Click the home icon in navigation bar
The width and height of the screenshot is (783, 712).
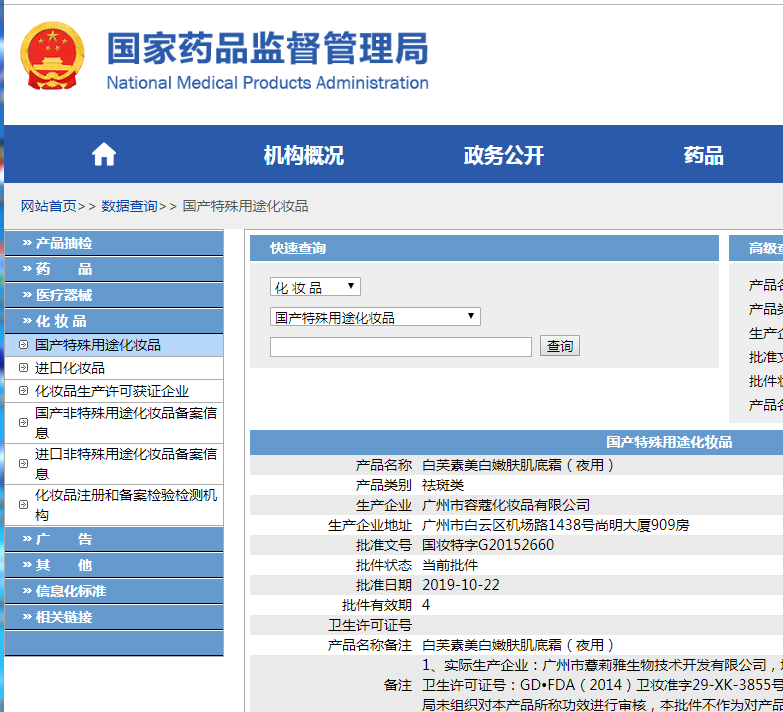104,155
